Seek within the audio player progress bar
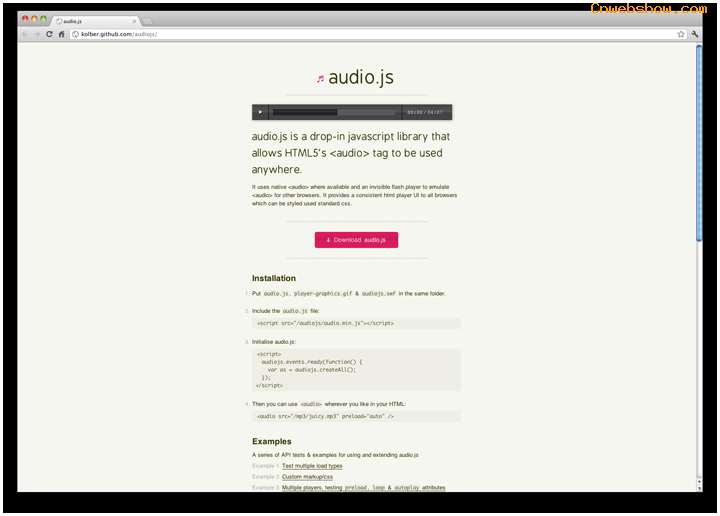The image size is (720, 516). point(334,112)
